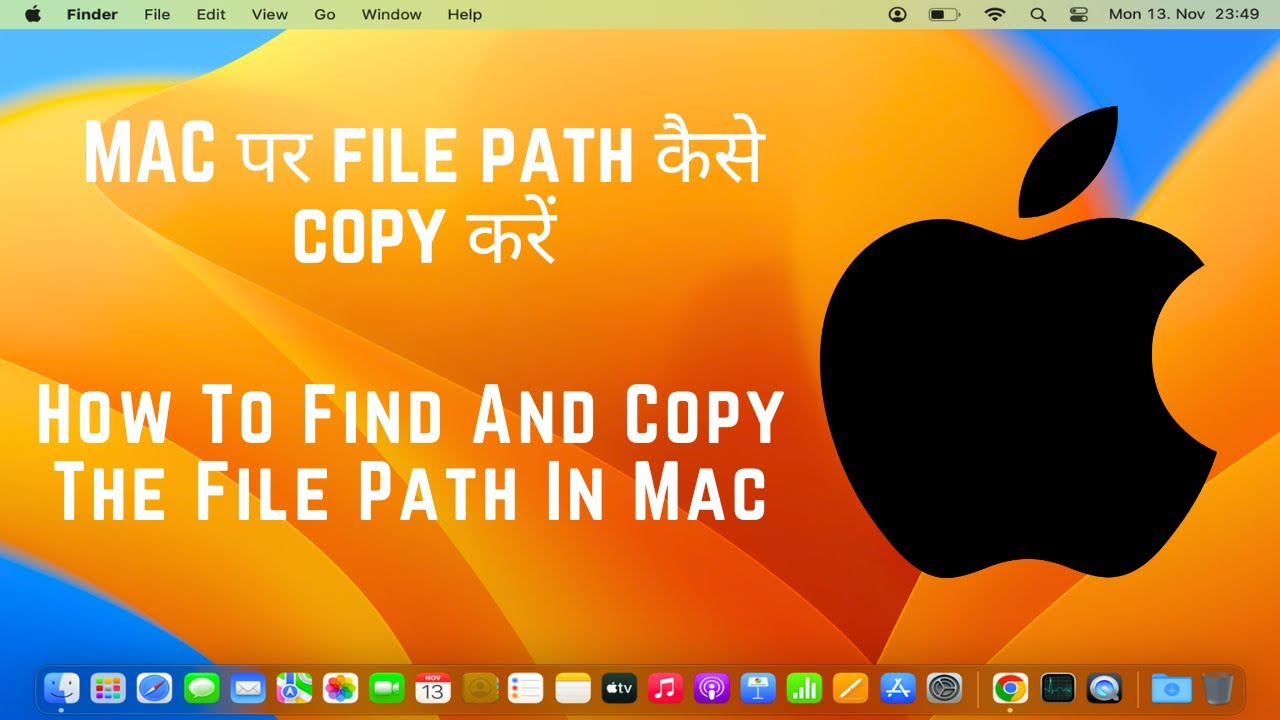Open the Finder application menu
The width and height of the screenshot is (1280, 720).
click(92, 14)
